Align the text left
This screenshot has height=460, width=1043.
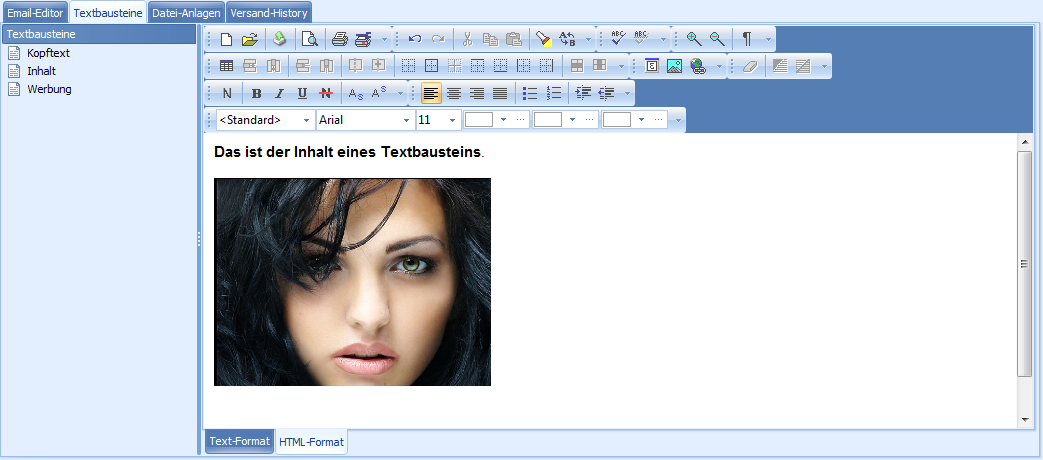(431, 93)
